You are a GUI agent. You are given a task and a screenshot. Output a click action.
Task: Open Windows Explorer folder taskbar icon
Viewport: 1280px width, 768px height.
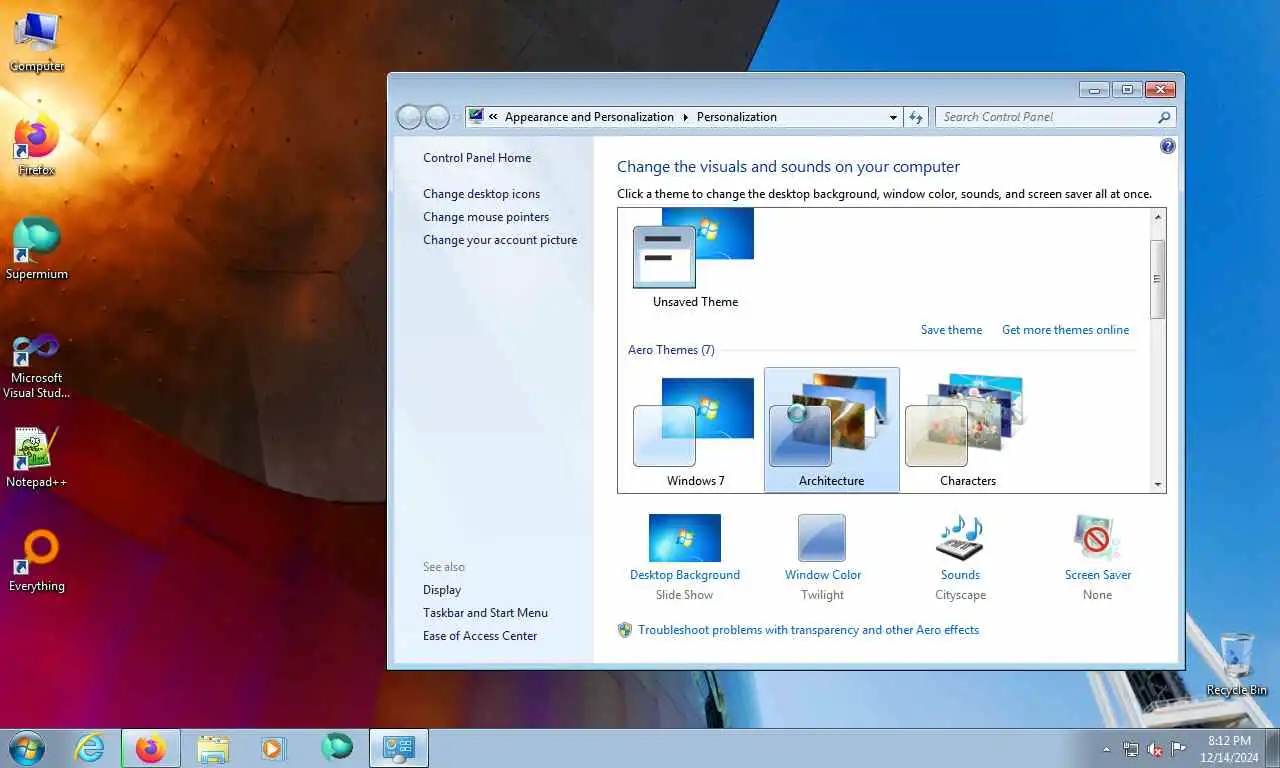click(213, 748)
